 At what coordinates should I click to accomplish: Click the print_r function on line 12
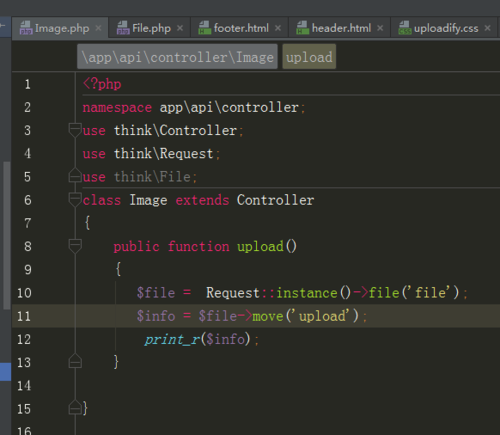172,340
